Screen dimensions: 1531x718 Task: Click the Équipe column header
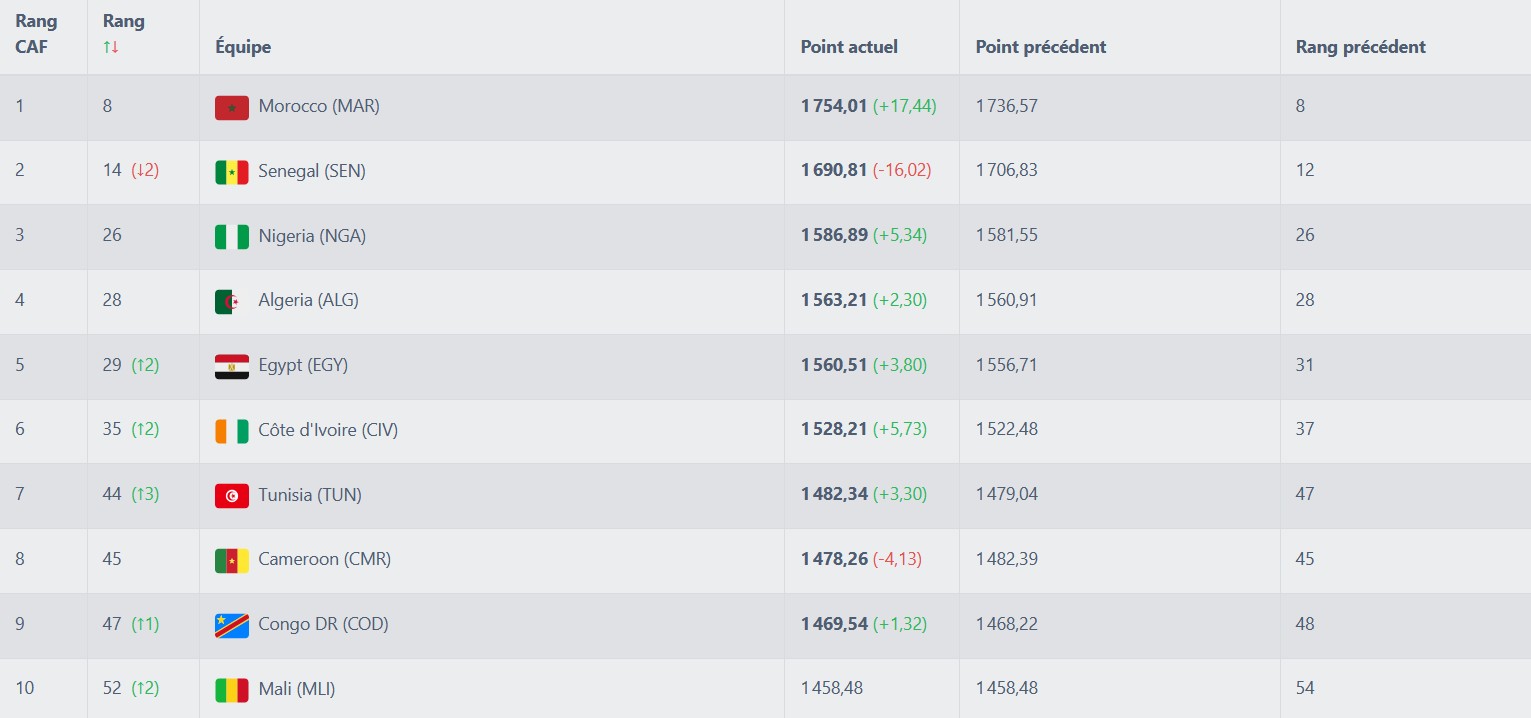pyautogui.click(x=243, y=47)
